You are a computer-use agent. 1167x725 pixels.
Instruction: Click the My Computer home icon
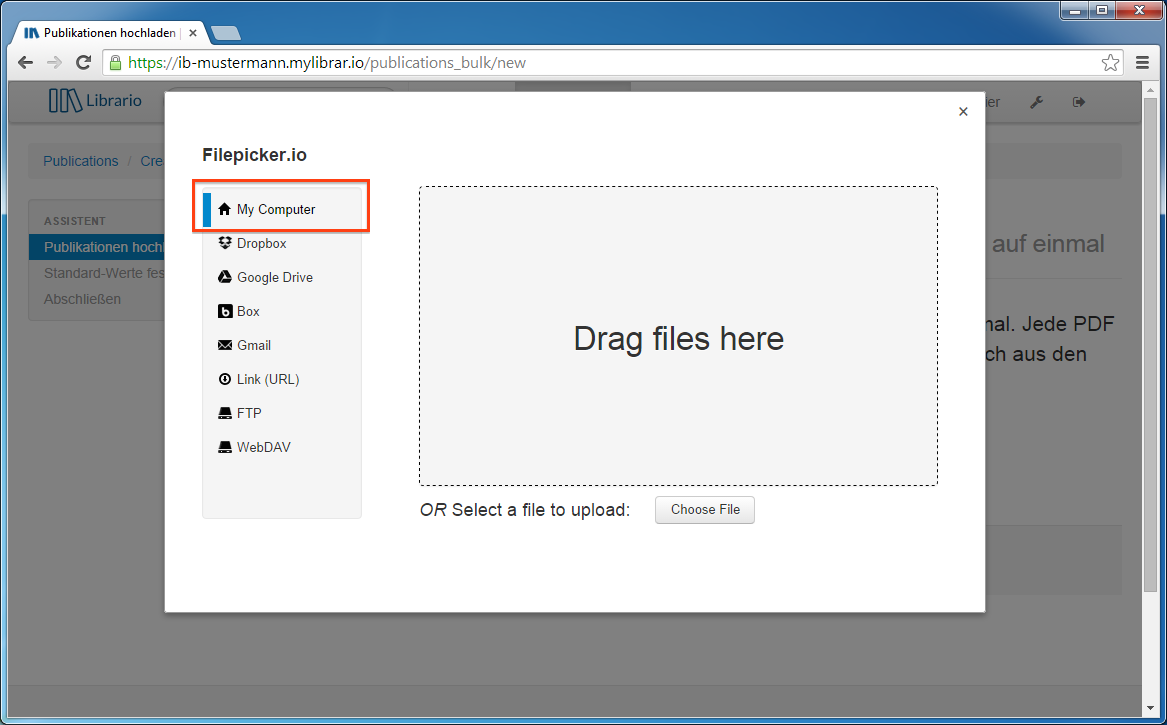click(x=225, y=209)
